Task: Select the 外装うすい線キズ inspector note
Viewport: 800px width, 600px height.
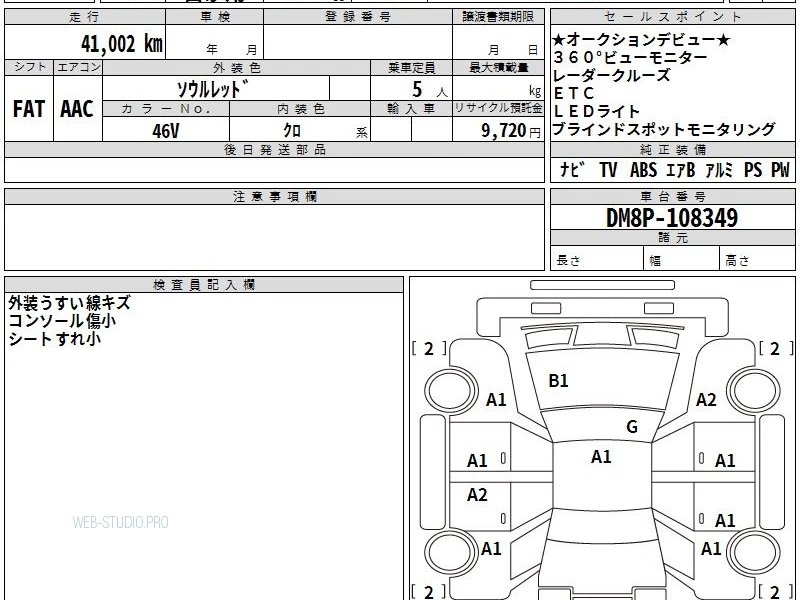Action: (x=69, y=303)
